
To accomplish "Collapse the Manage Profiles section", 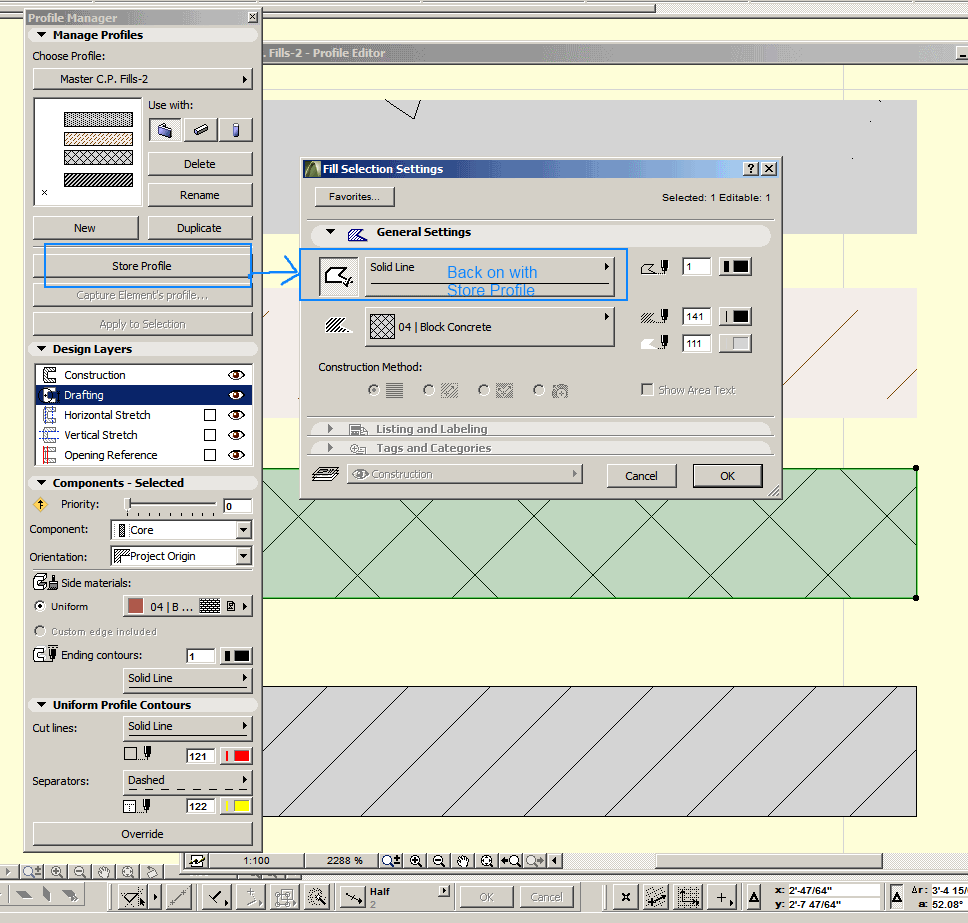I will [41, 35].
